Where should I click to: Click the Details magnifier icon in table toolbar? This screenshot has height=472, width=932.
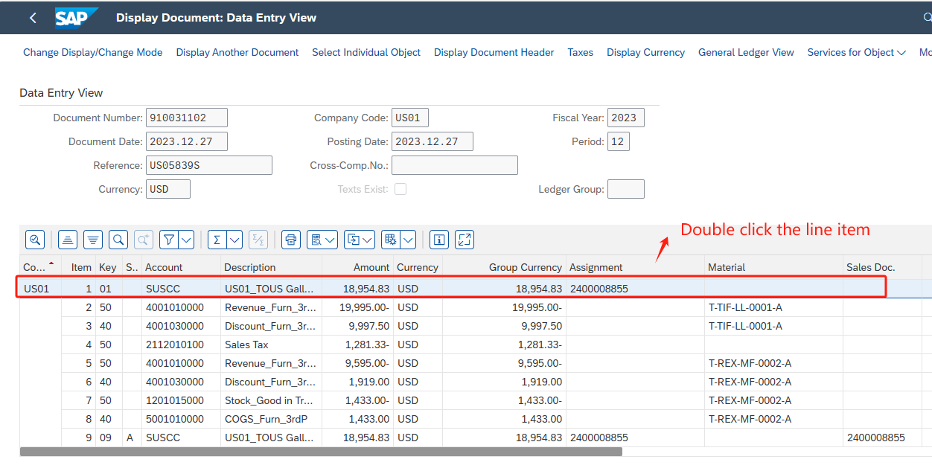coord(35,239)
